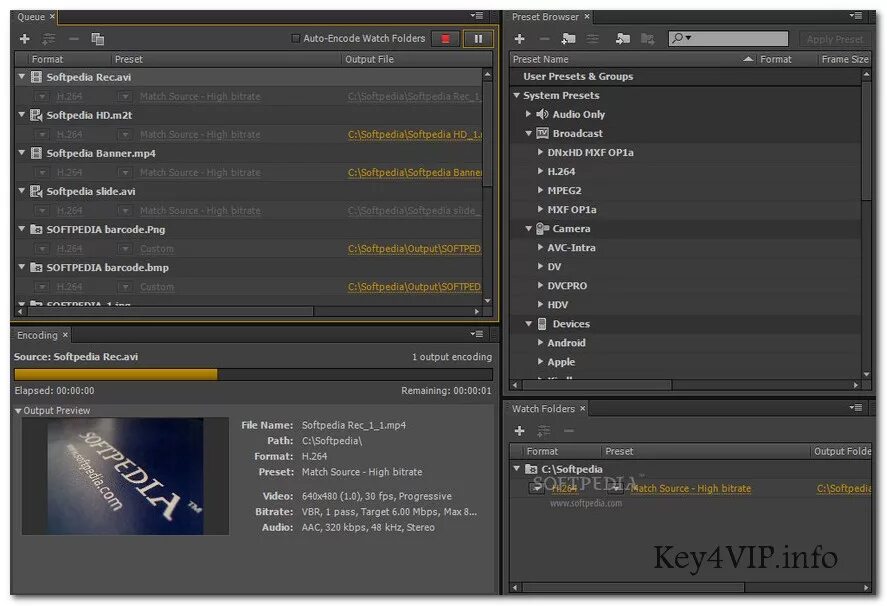Select the DVCPRO preset group
887x606 pixels.
click(x=567, y=286)
